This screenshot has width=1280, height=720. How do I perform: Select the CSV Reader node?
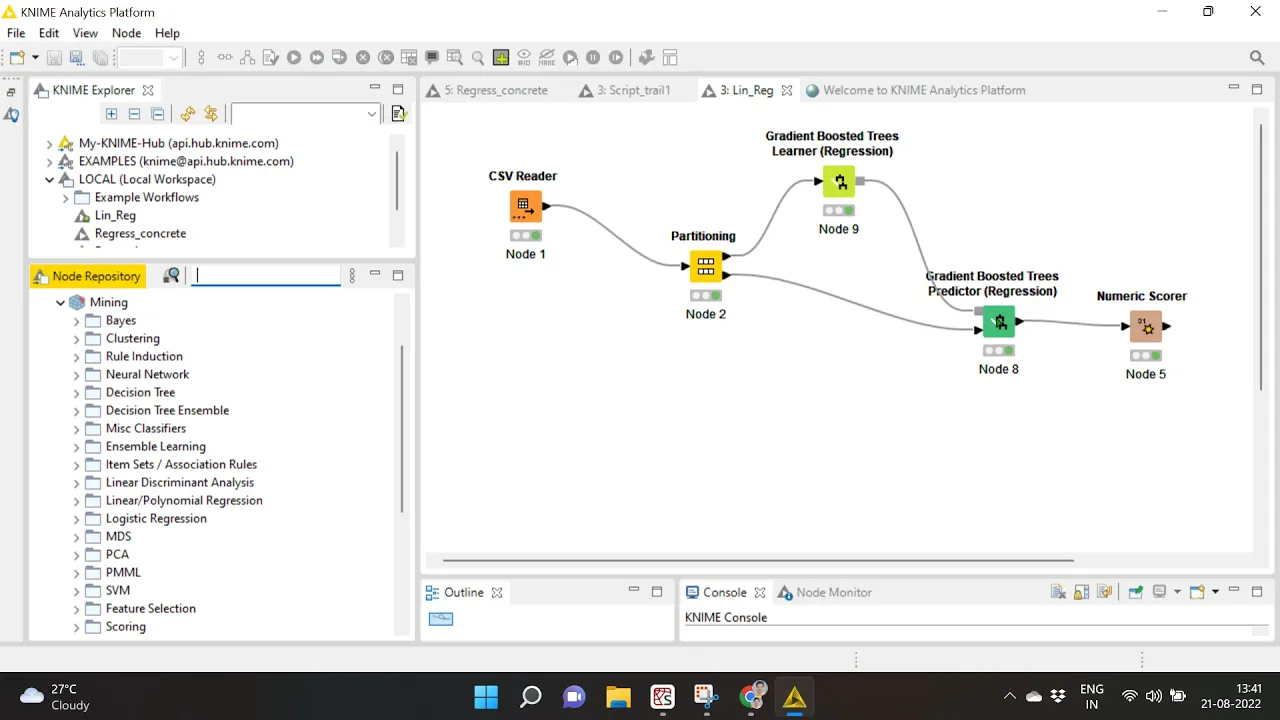[x=525, y=207]
